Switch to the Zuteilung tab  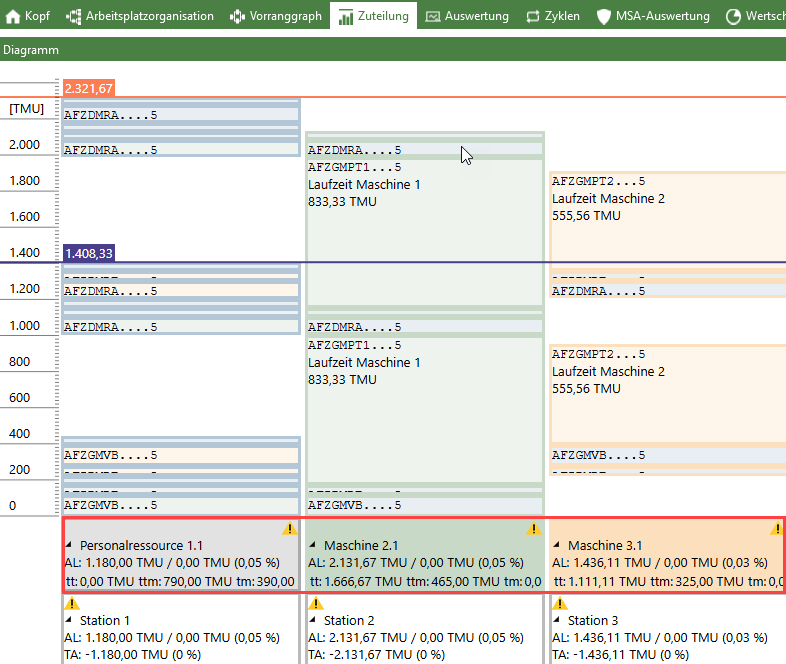[x=373, y=16]
